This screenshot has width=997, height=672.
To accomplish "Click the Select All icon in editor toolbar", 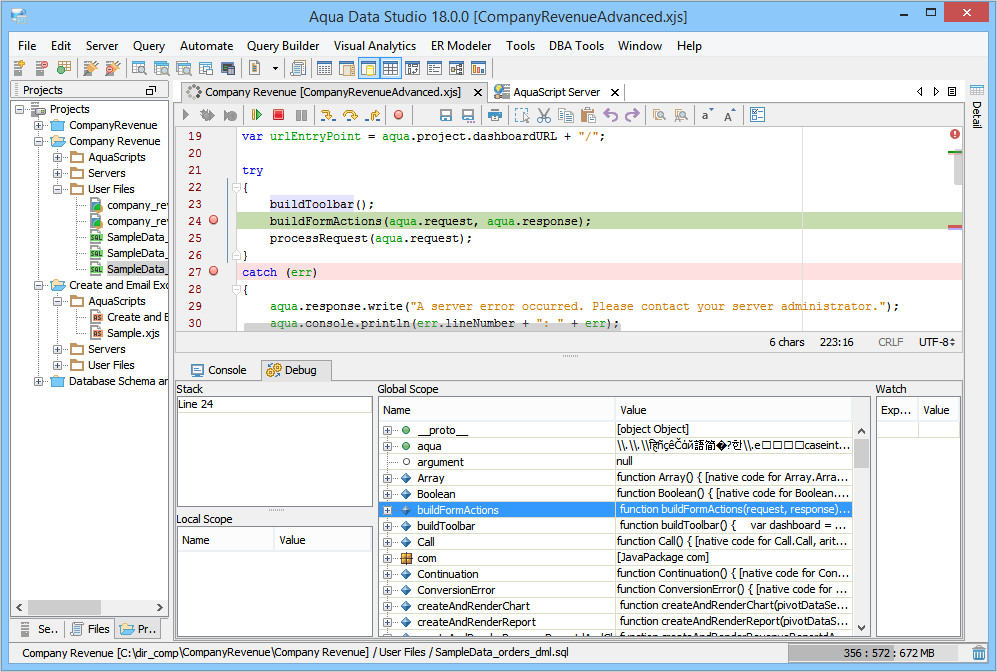I will [522, 115].
